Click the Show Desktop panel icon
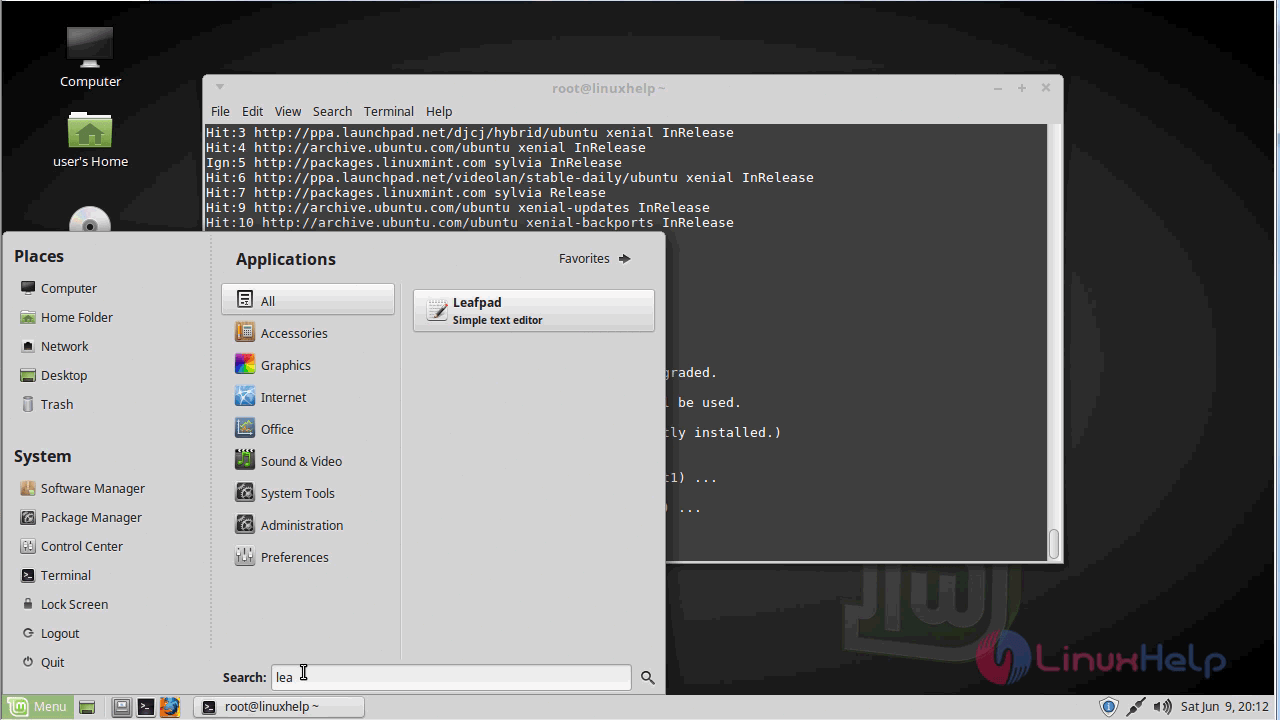The width and height of the screenshot is (1280, 720). pos(87,707)
